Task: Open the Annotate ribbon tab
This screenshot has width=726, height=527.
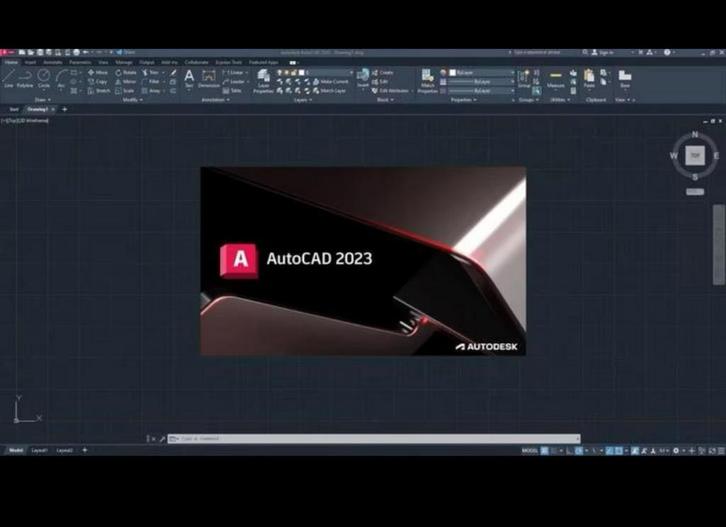Action: click(53, 62)
